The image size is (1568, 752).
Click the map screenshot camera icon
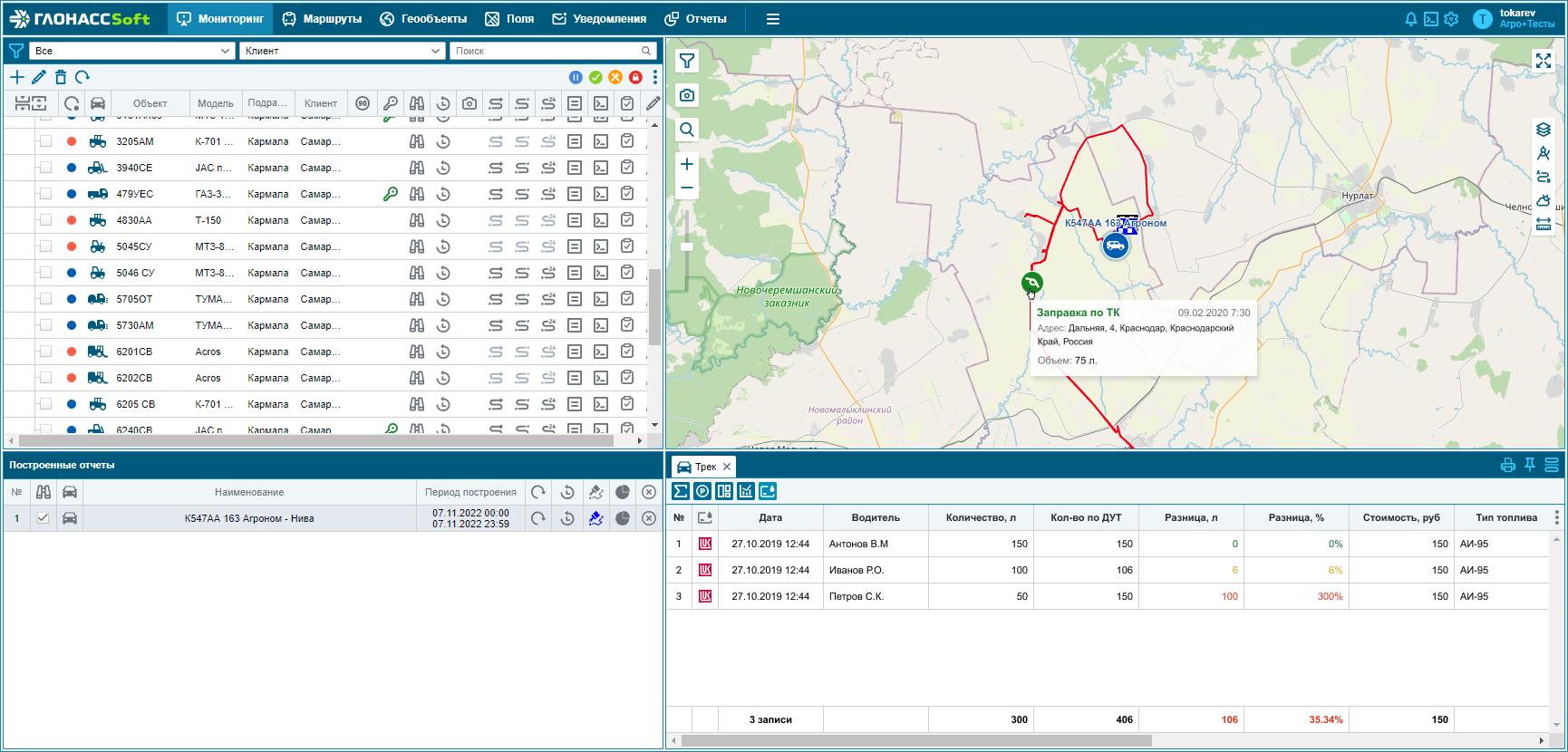tap(687, 95)
